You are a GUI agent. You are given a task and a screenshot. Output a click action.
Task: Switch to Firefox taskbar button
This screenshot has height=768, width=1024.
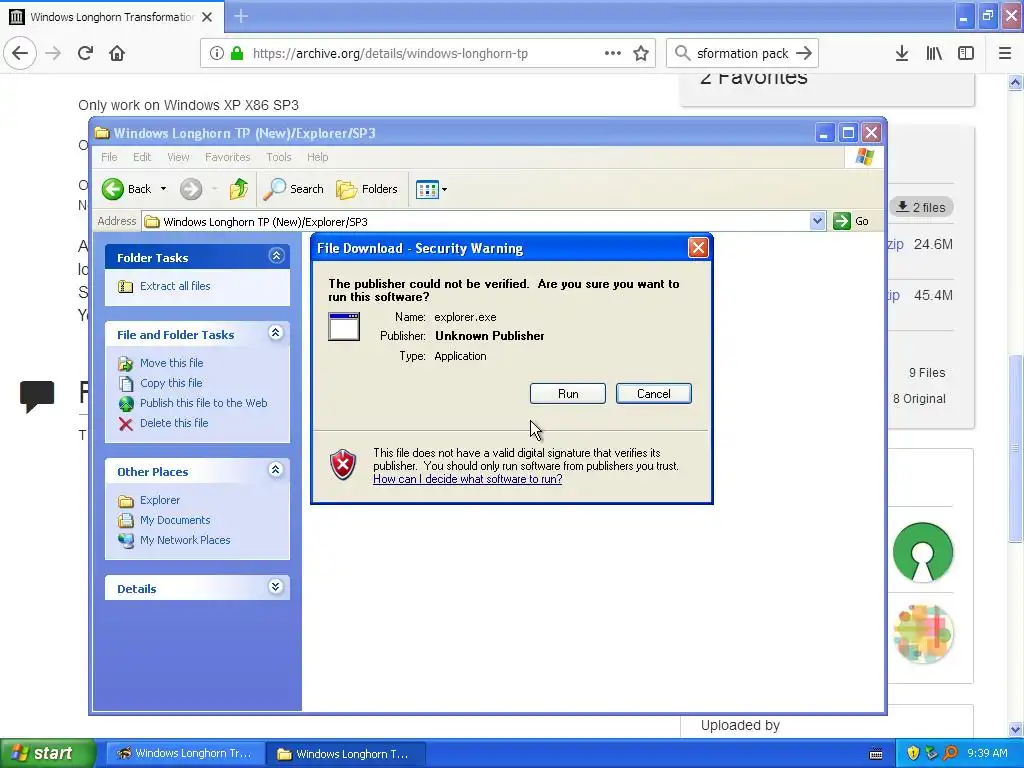[x=185, y=754]
